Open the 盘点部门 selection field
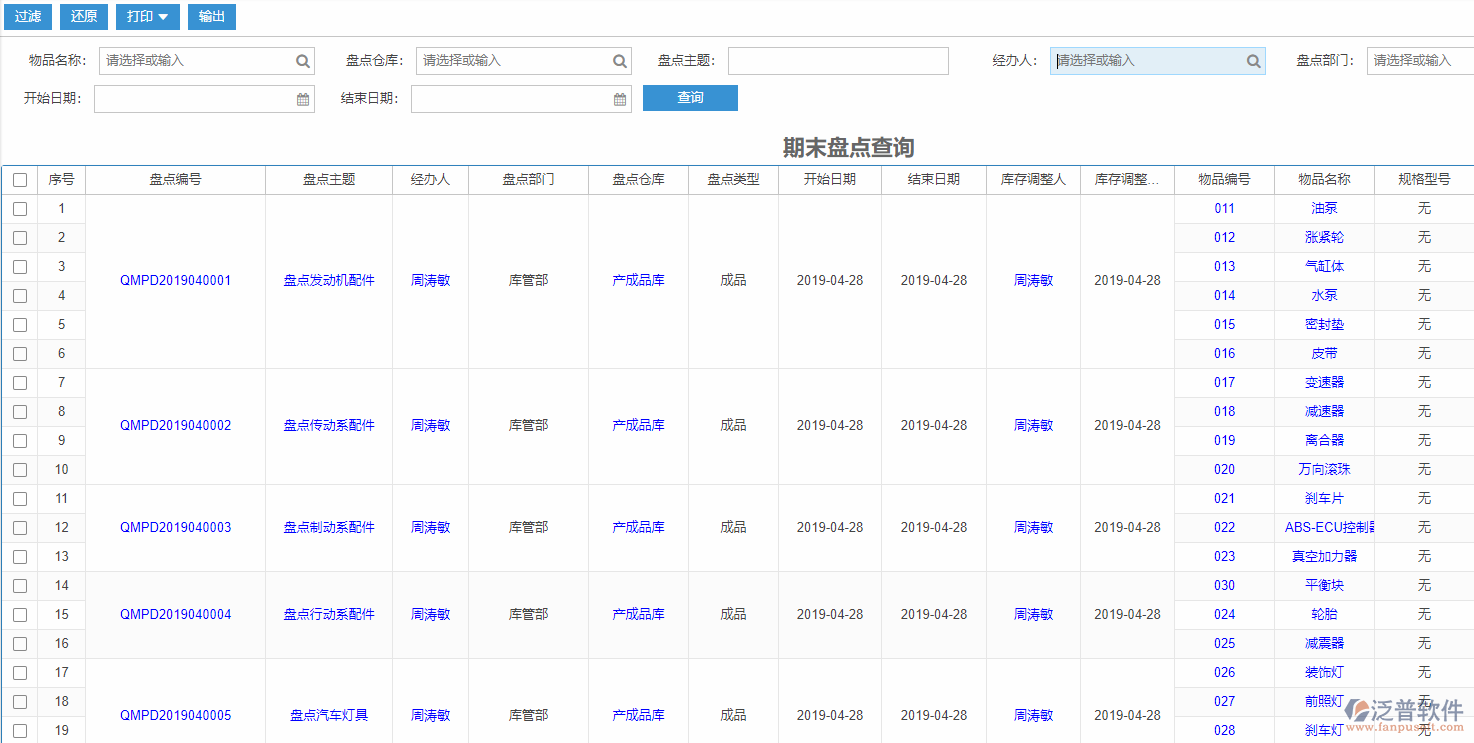 pyautogui.click(x=1420, y=61)
